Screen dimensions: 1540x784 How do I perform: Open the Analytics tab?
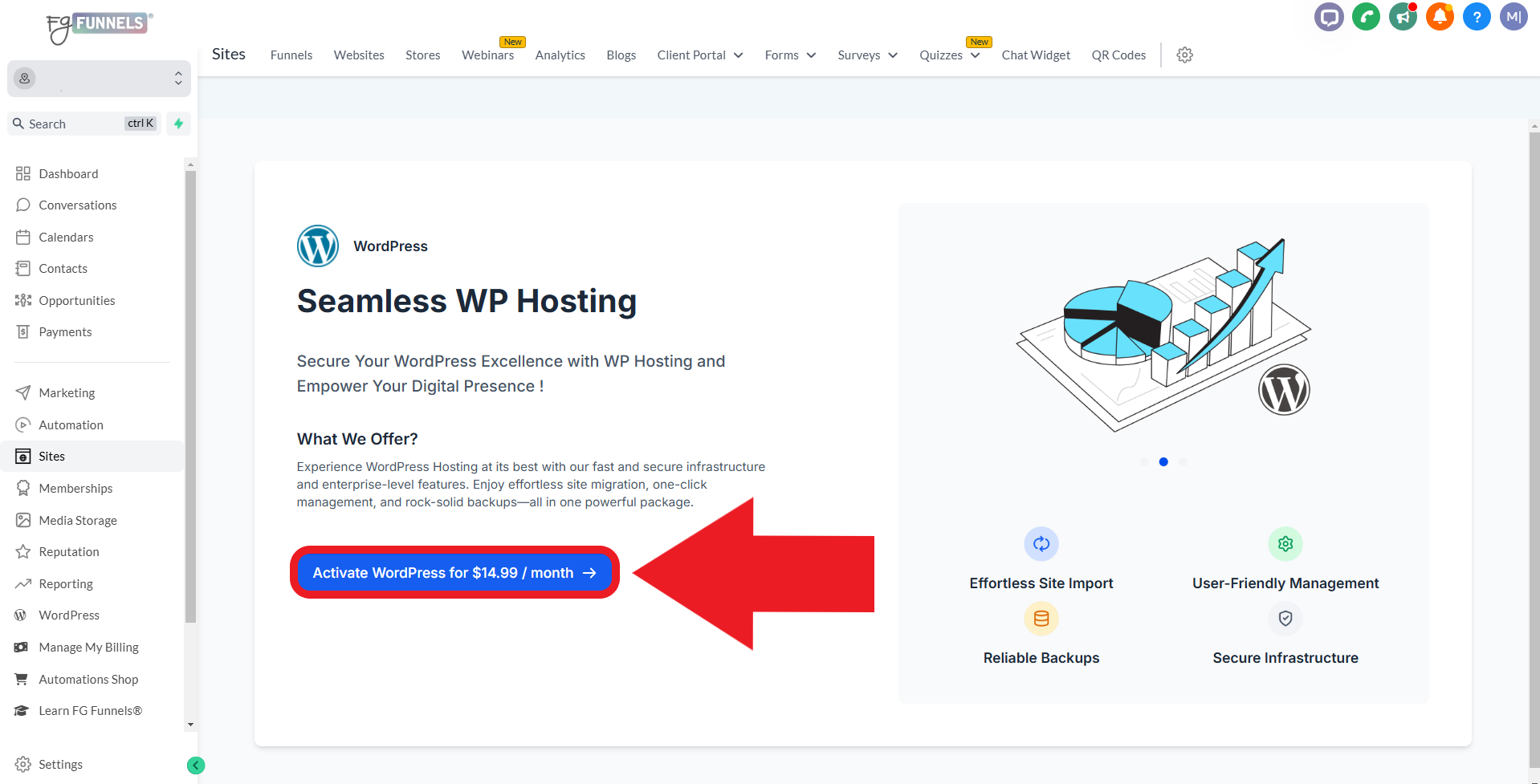(x=560, y=55)
